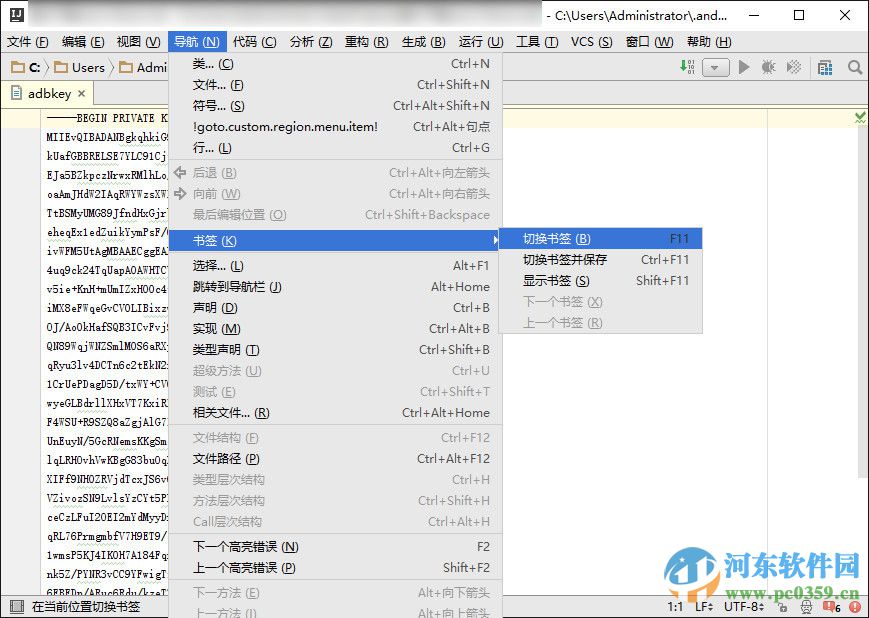Run the current configuration with the green Run icon
Viewport: 869px width, 618px height.
tap(743, 67)
